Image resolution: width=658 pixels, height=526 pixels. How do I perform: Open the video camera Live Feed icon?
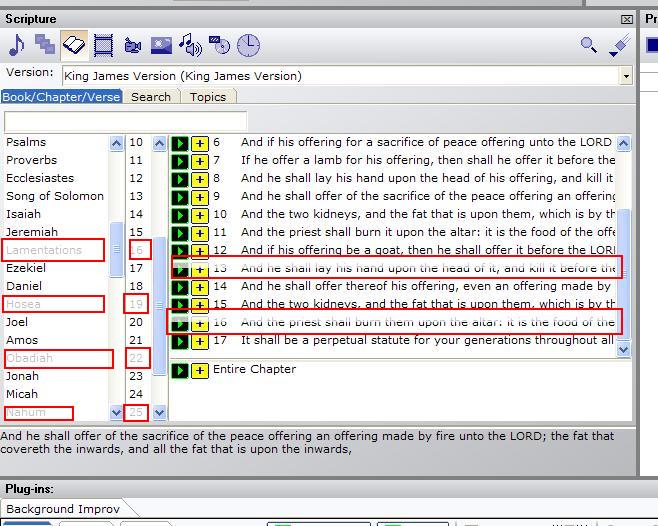click(x=132, y=45)
